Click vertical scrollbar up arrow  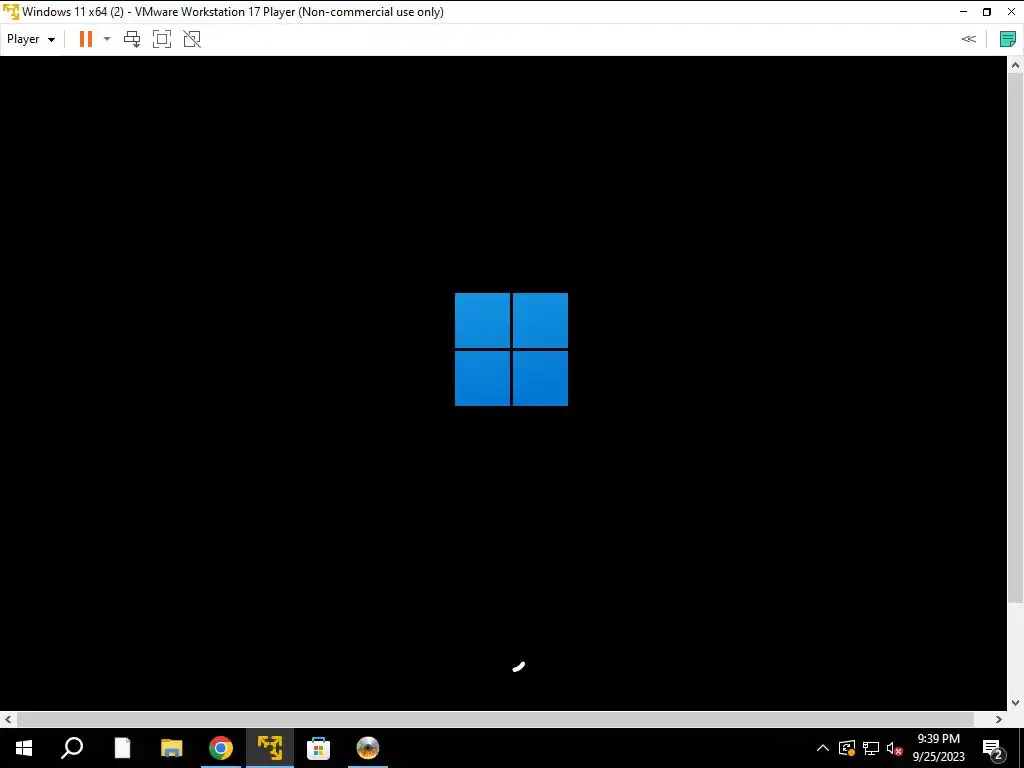coord(1016,65)
